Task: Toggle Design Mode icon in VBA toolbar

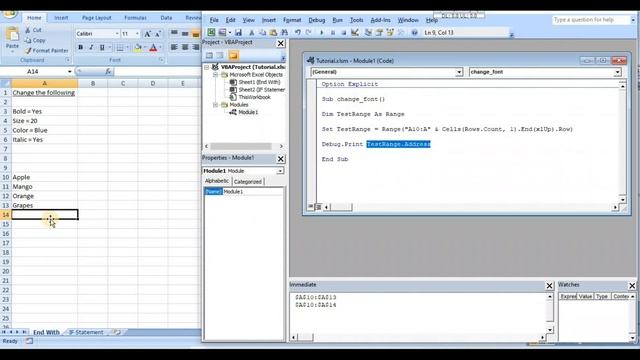Action: 355,32
